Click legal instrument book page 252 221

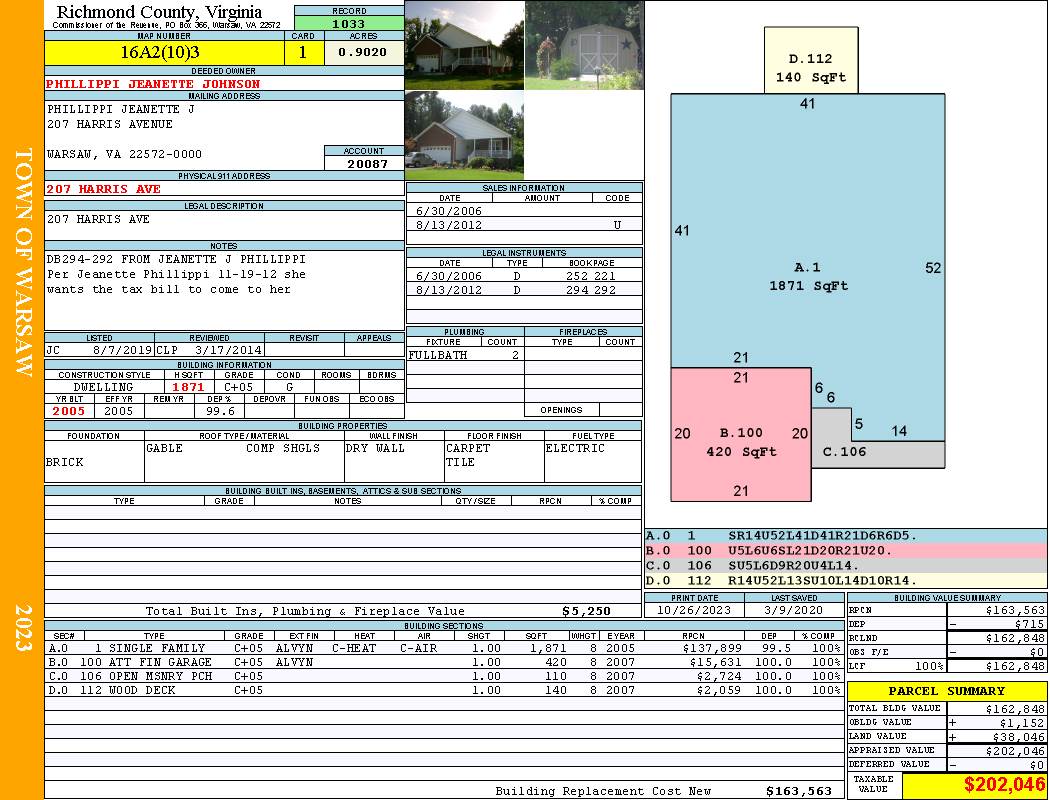(590, 276)
